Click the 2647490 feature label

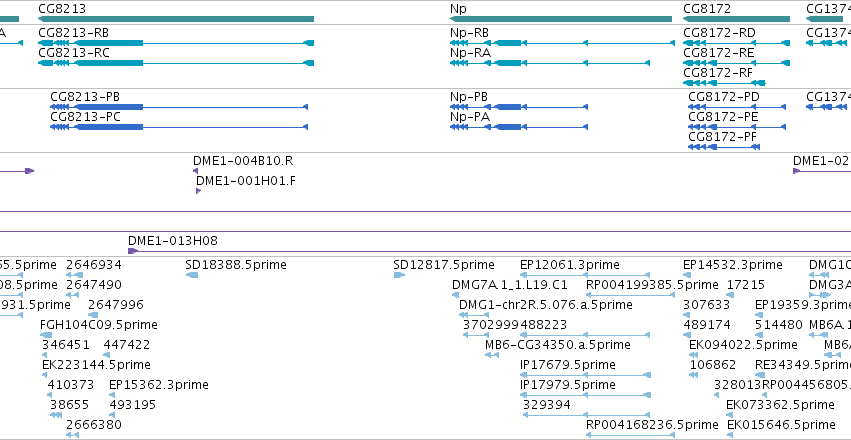tap(94, 285)
